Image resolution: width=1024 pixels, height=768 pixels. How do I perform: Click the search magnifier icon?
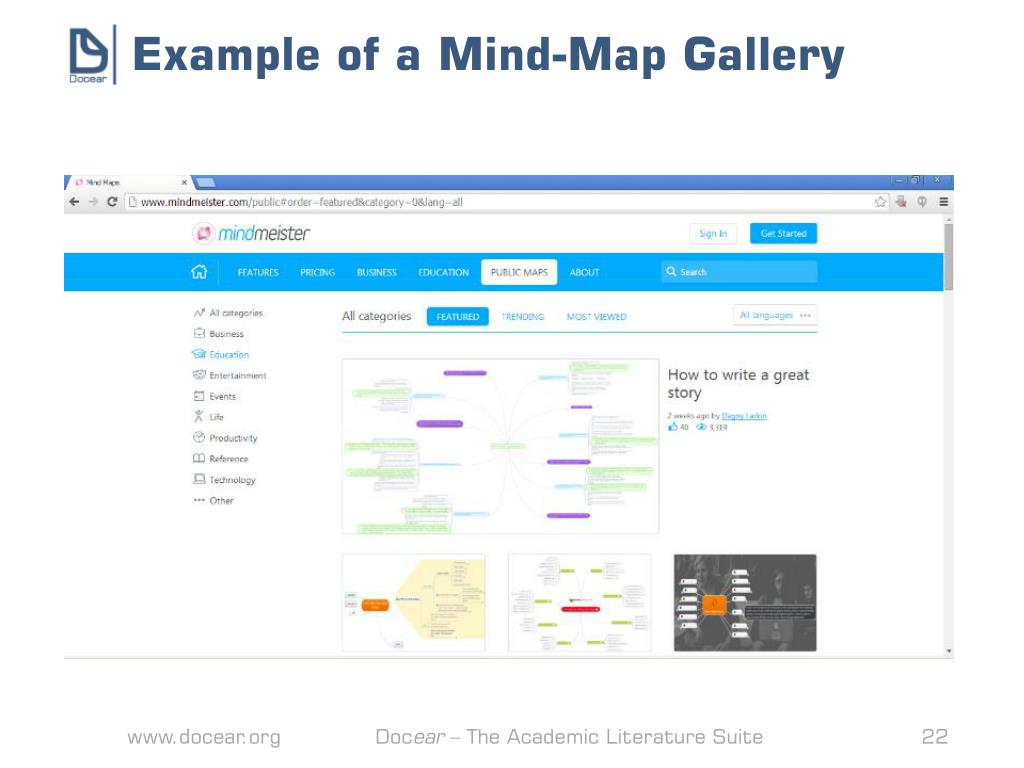click(x=671, y=272)
